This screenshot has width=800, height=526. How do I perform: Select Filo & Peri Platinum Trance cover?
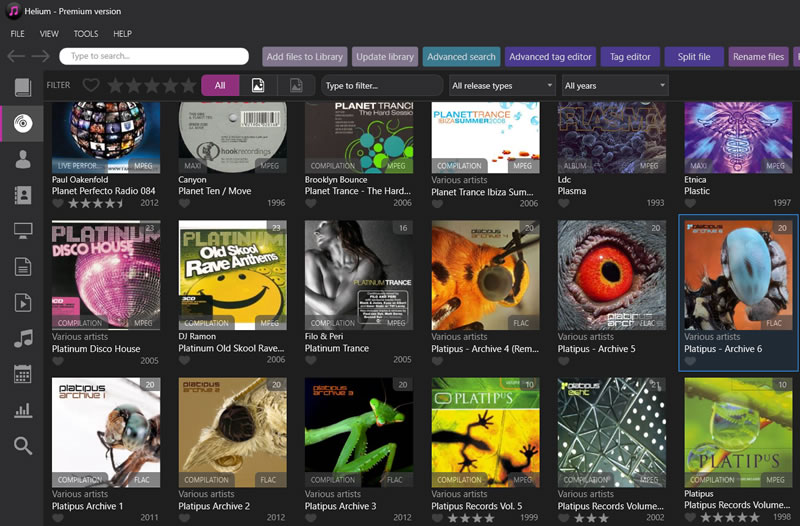coord(359,275)
